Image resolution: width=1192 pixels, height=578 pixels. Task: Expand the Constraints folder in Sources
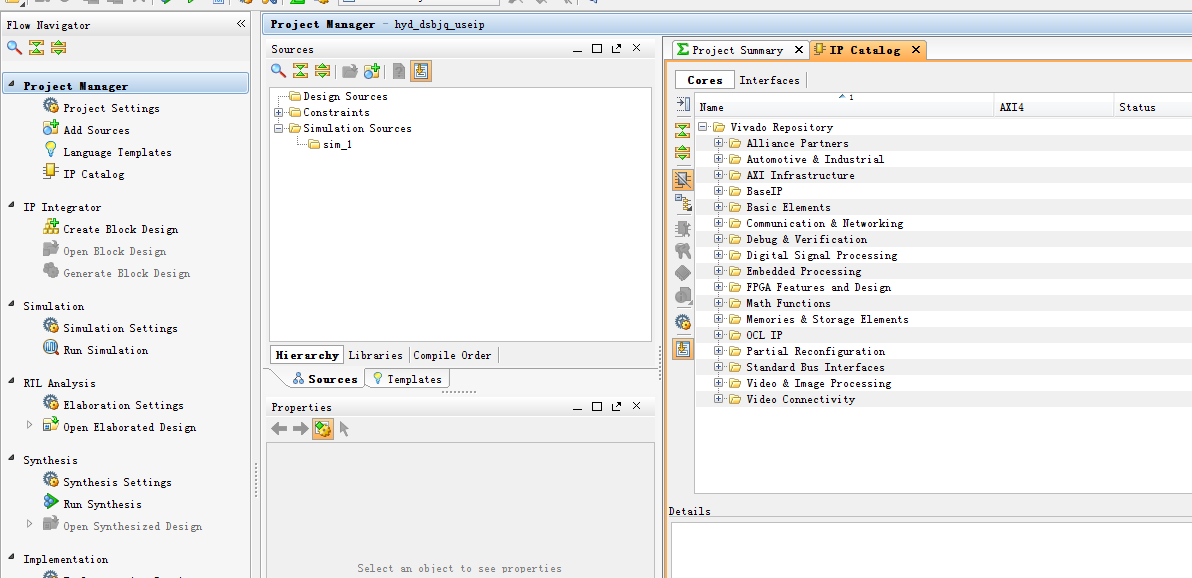[279, 113]
